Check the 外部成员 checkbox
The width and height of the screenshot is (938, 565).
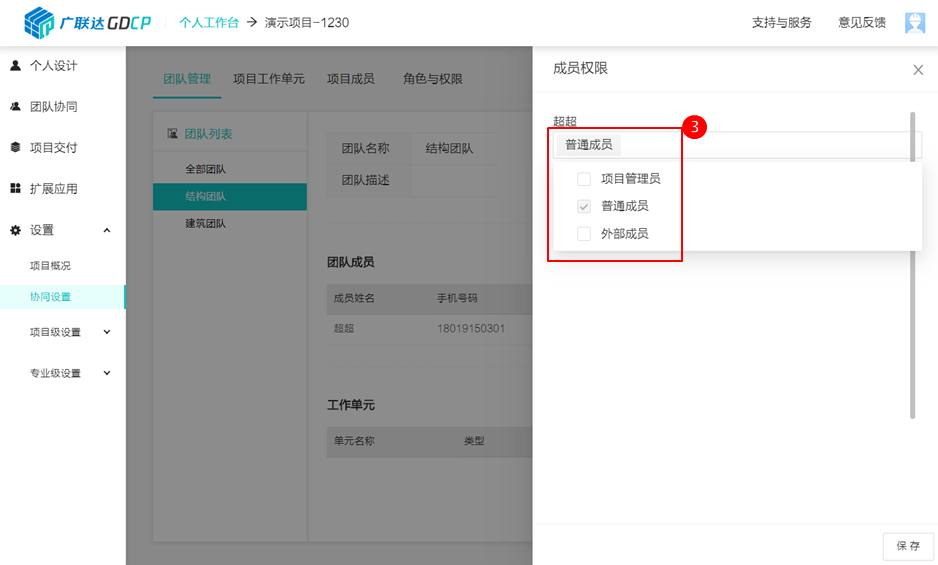click(584, 233)
